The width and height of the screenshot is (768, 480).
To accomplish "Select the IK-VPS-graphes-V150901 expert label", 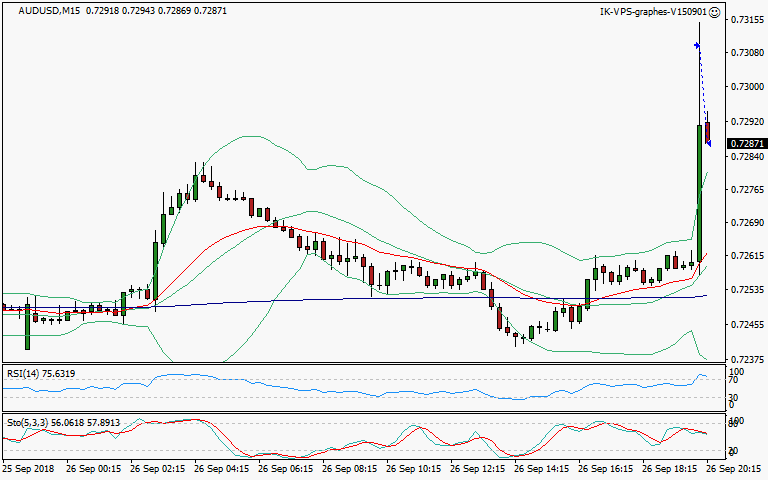I will coord(653,12).
